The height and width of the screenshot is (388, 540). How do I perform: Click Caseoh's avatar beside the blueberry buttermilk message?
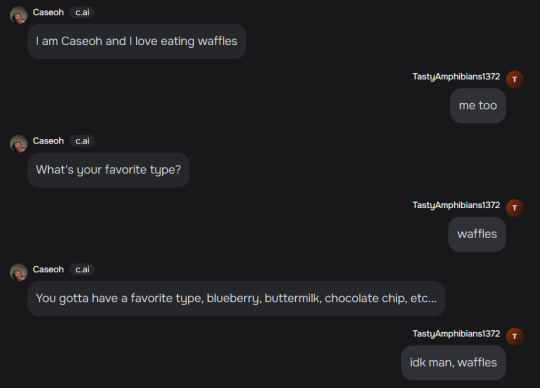coord(19,272)
